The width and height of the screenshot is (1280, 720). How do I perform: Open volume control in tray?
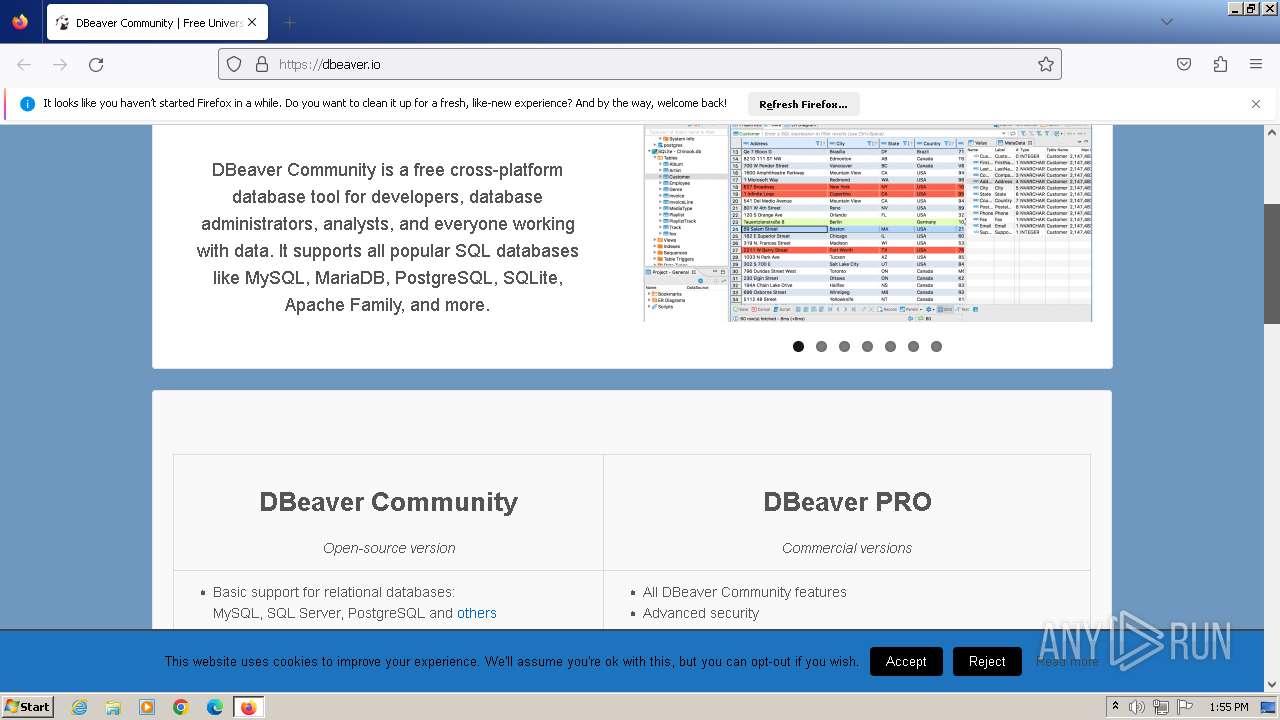1137,707
